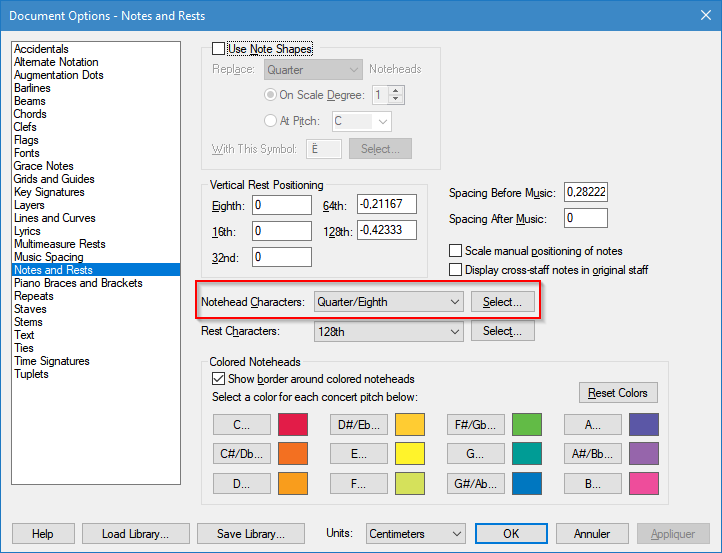This screenshot has width=722, height=553.
Task: Toggle Show border around colored noteheads
Action: 219,379
